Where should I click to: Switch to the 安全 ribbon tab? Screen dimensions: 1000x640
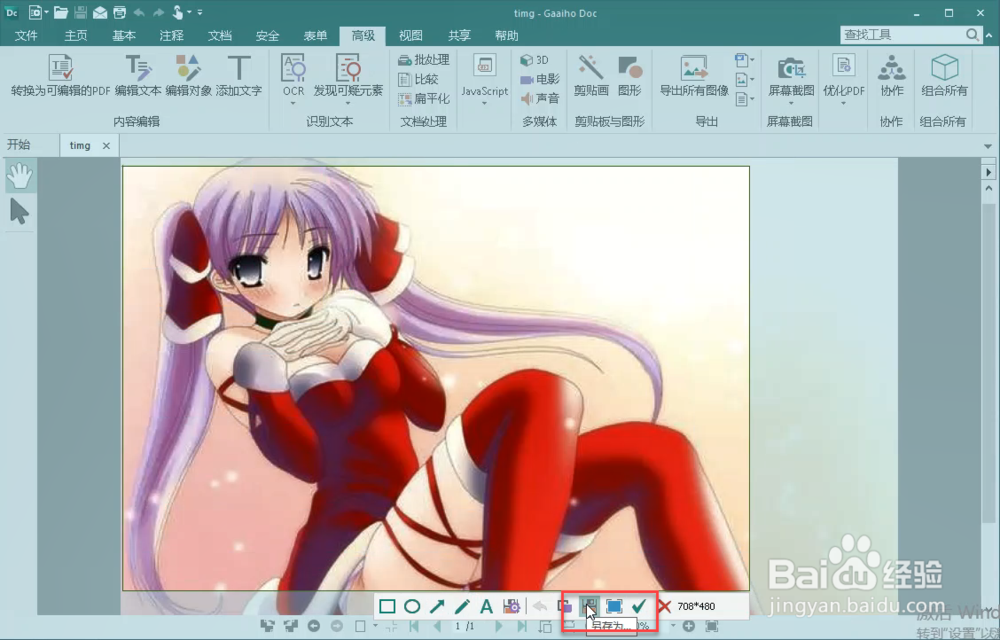[x=267, y=36]
